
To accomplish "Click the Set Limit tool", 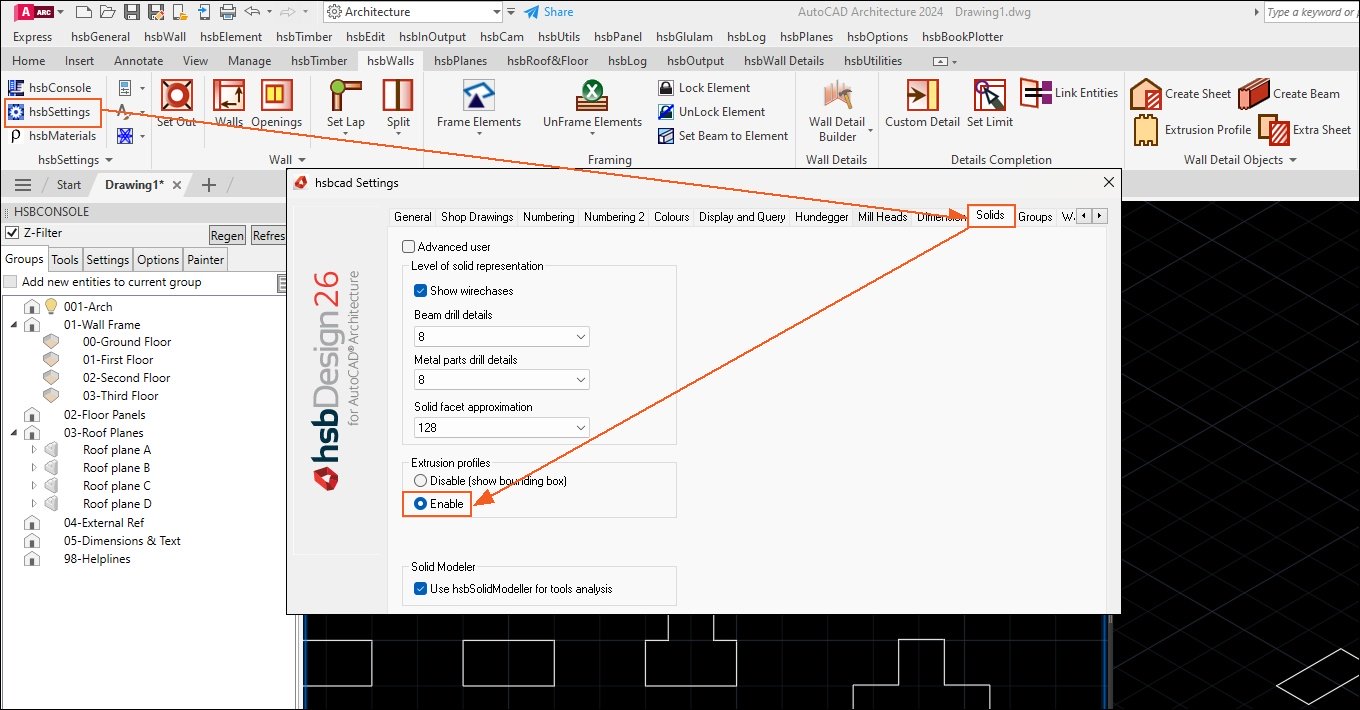I will coord(990,104).
